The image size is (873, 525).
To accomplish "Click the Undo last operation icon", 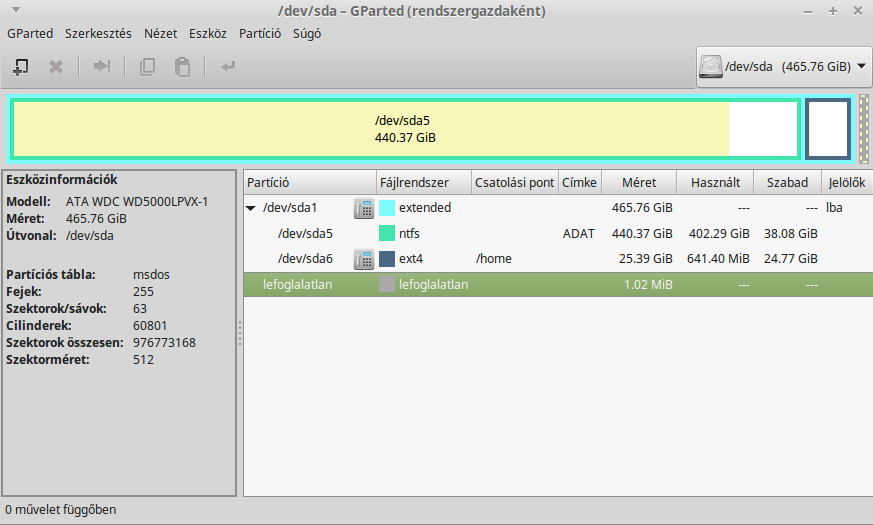I will pyautogui.click(x=228, y=67).
